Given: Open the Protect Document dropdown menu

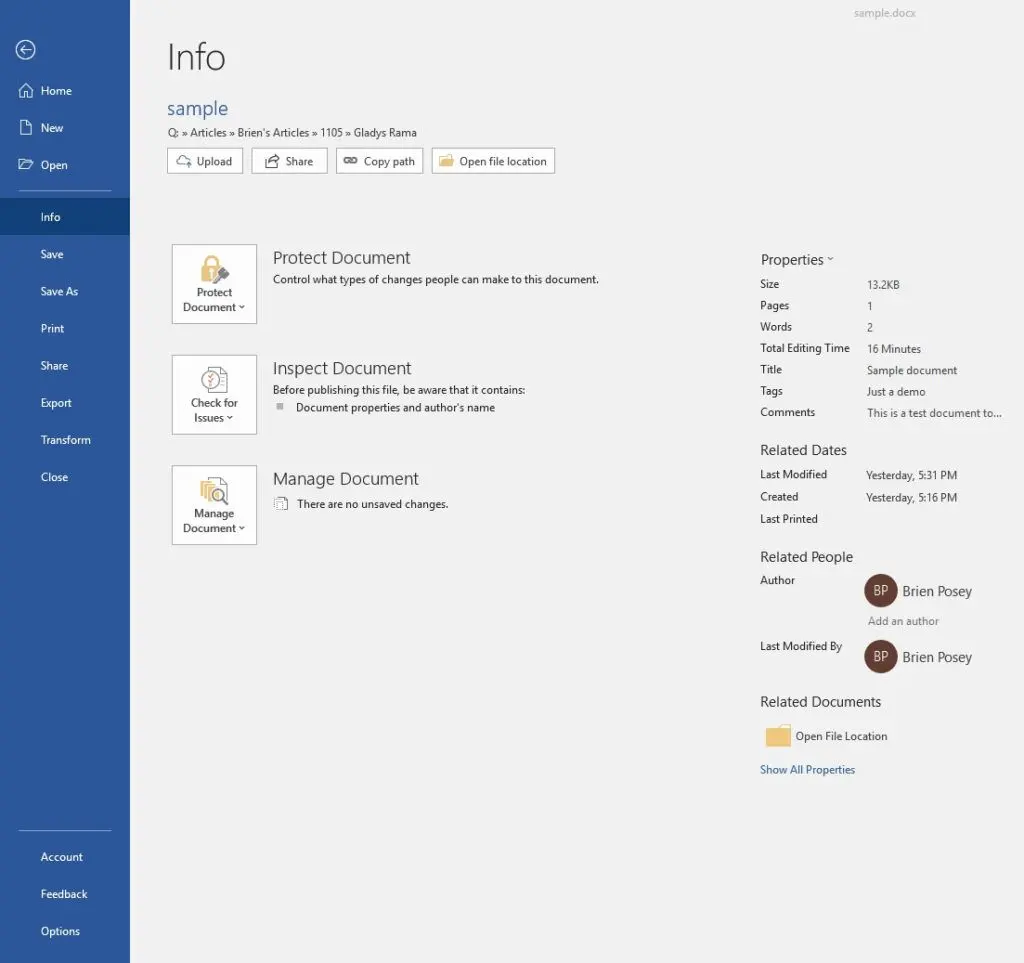Looking at the screenshot, I should pos(214,284).
